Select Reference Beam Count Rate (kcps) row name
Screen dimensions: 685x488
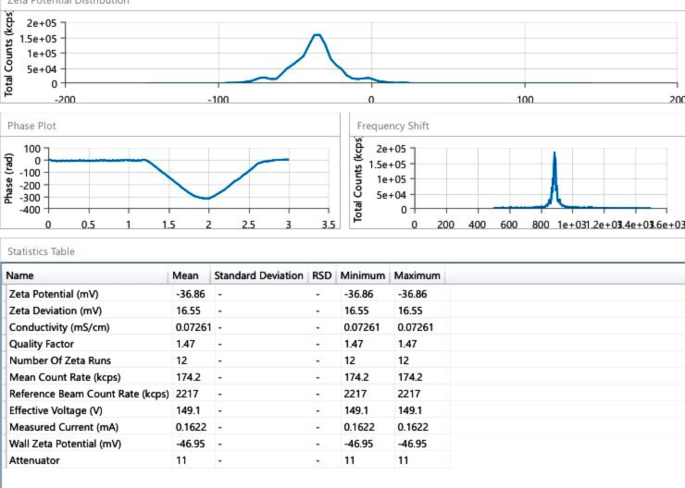[x=89, y=394]
